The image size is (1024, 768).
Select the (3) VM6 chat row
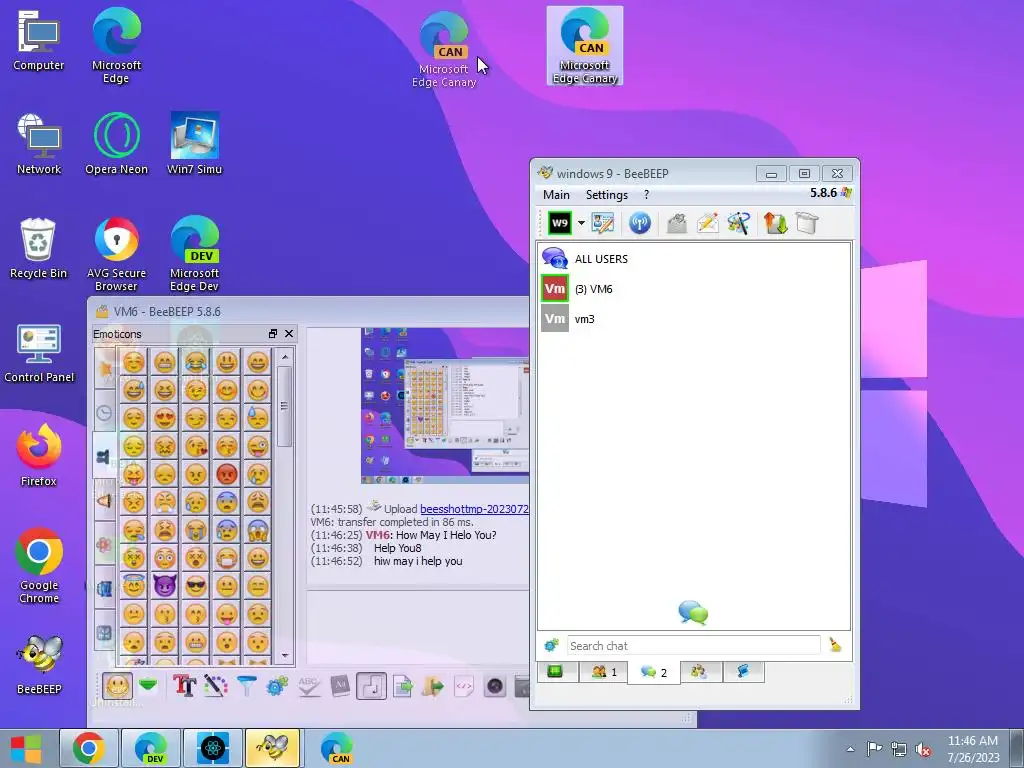point(694,289)
